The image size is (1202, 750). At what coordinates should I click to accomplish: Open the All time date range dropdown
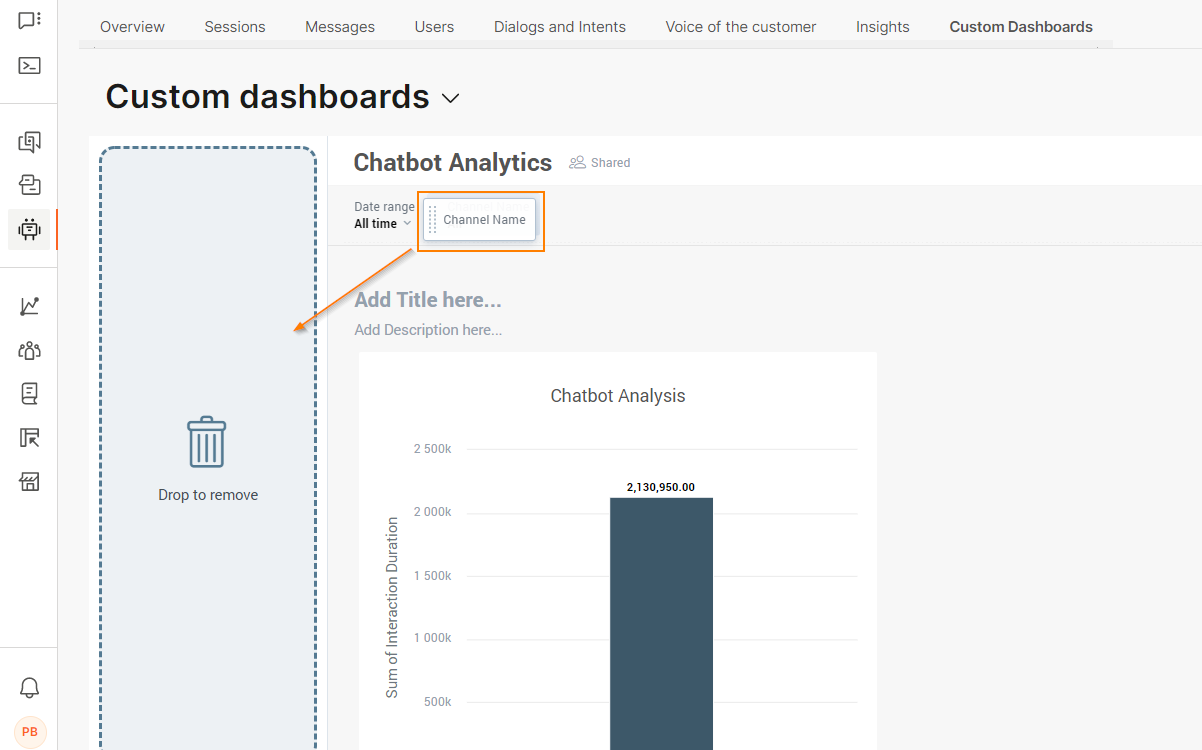click(381, 224)
